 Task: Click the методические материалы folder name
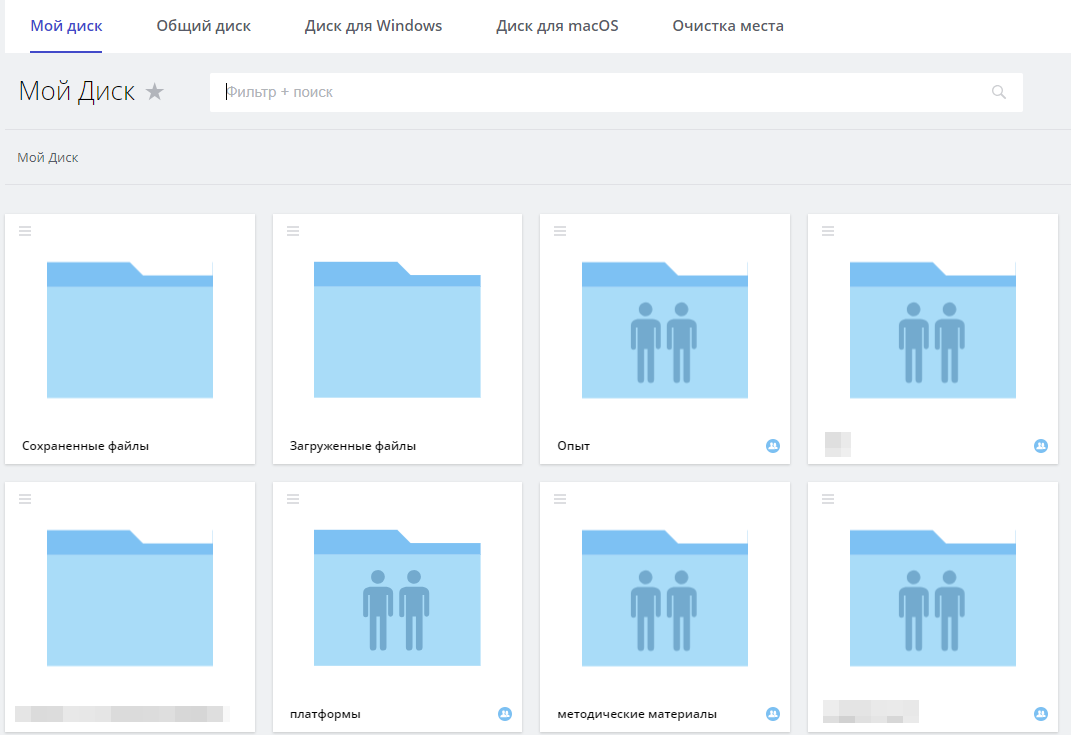(x=637, y=714)
